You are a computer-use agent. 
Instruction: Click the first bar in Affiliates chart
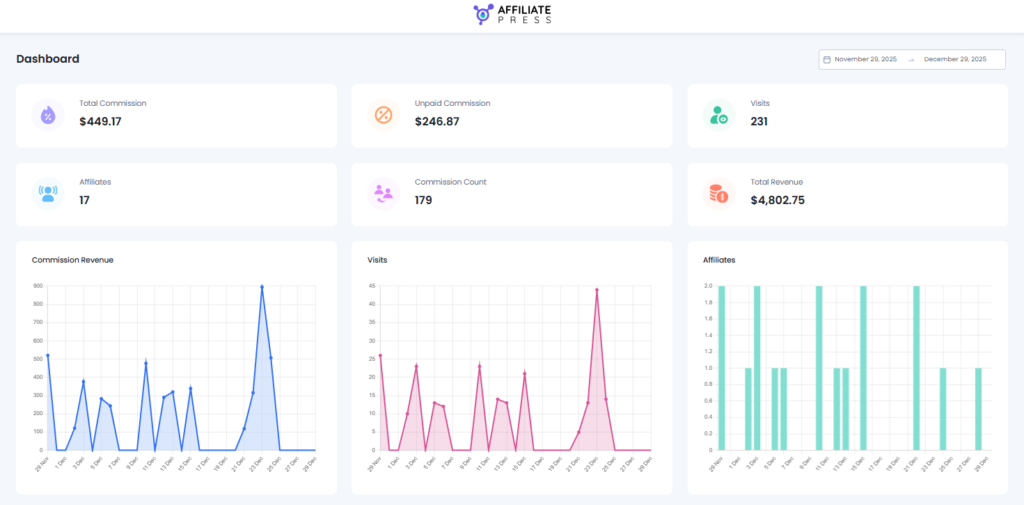[x=721, y=367]
